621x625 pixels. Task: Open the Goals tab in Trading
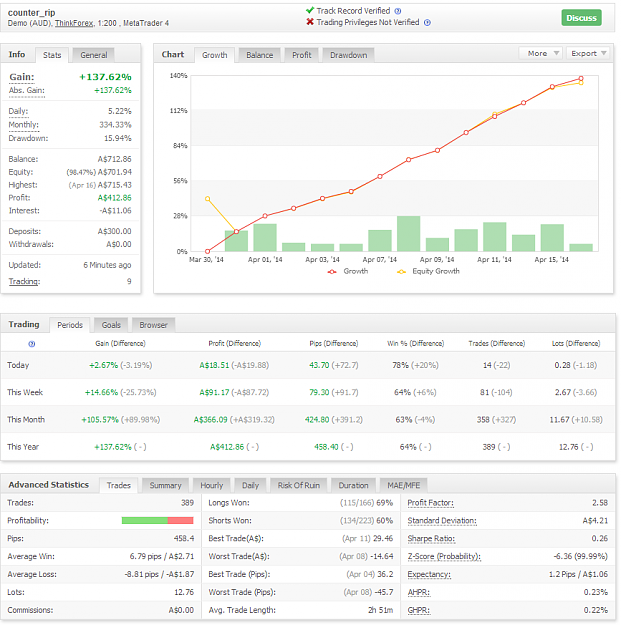111,325
